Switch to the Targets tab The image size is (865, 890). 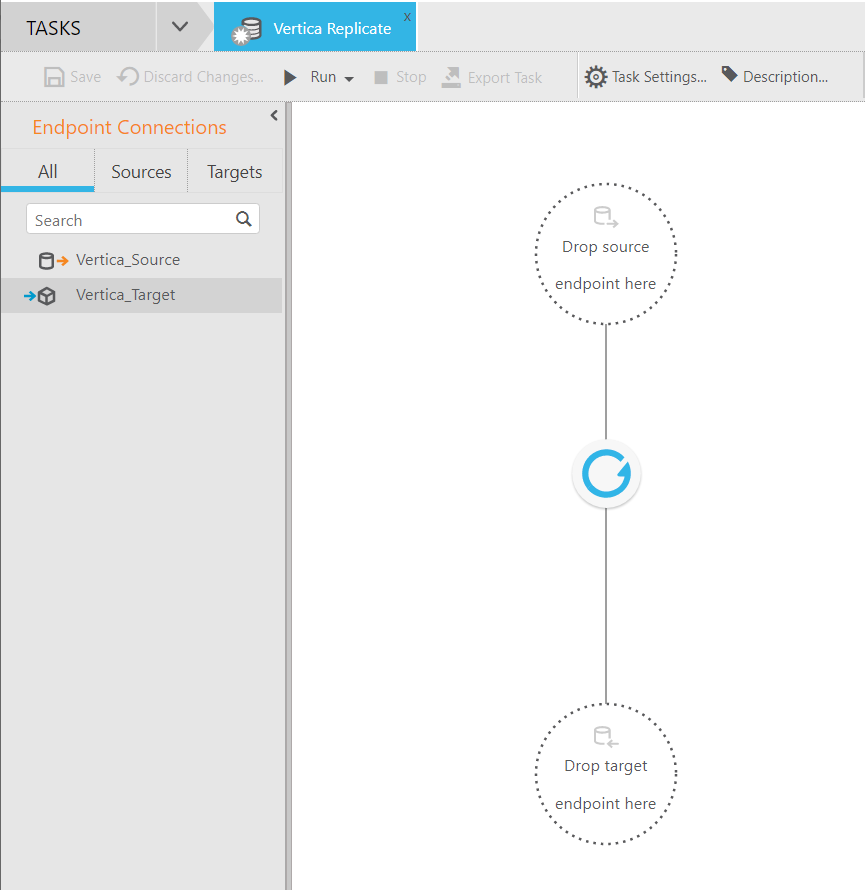234,171
